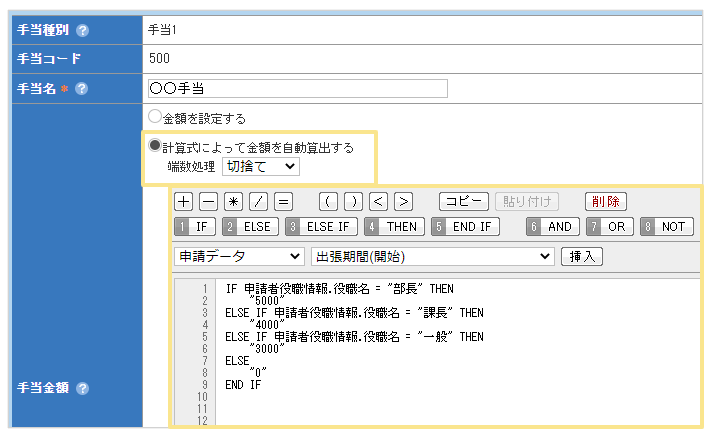Image resolution: width=714 pixels, height=446 pixels.
Task: Insert the plus operator
Action: click(x=184, y=202)
